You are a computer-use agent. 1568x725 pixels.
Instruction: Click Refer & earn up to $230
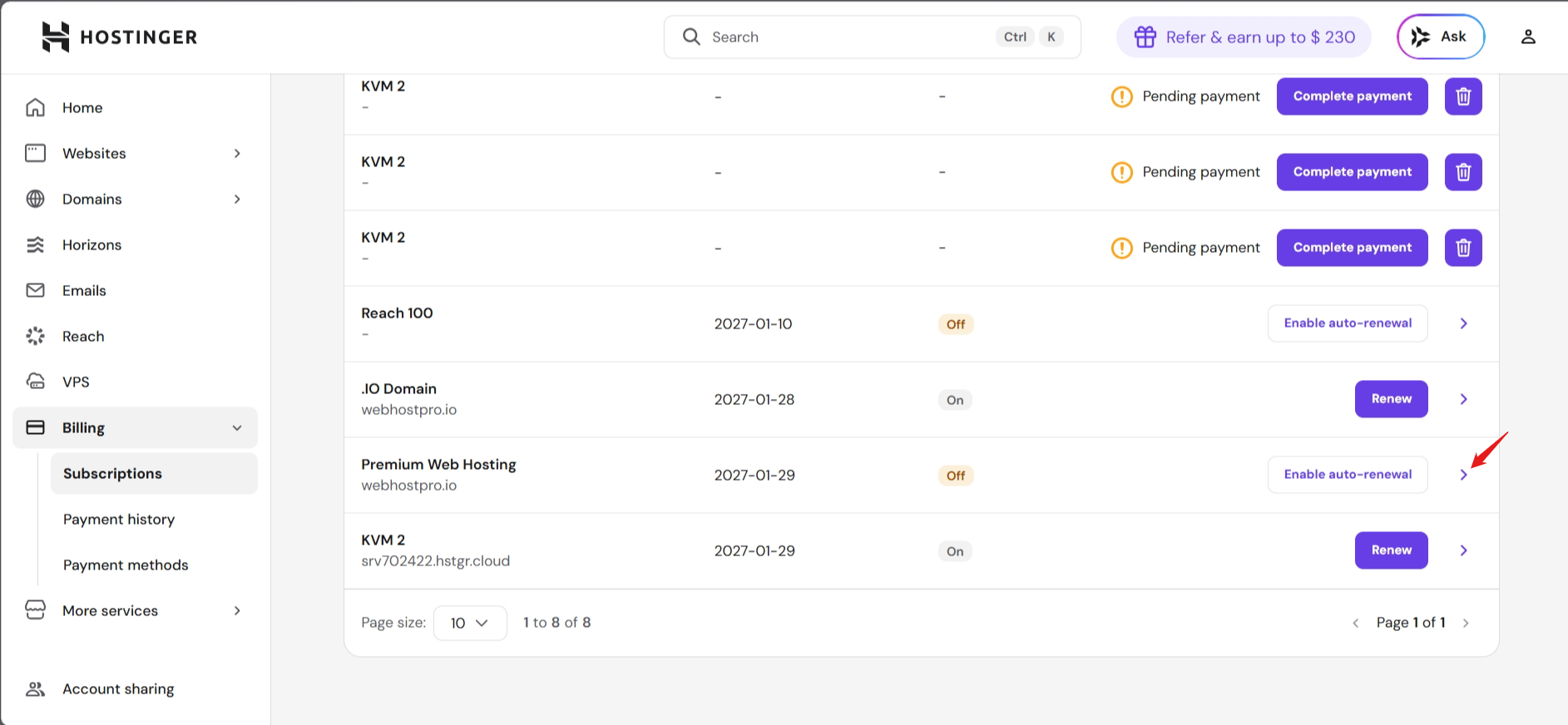pyautogui.click(x=1244, y=37)
